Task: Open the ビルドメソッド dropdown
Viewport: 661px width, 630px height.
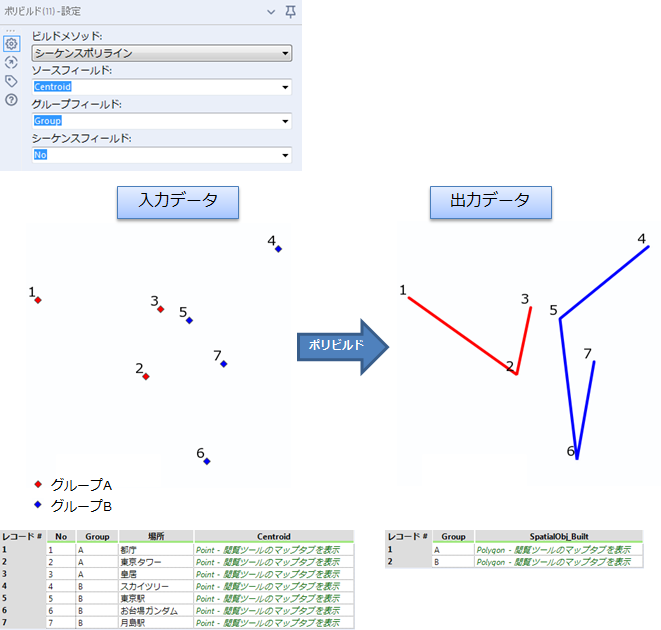Action: click(162, 53)
